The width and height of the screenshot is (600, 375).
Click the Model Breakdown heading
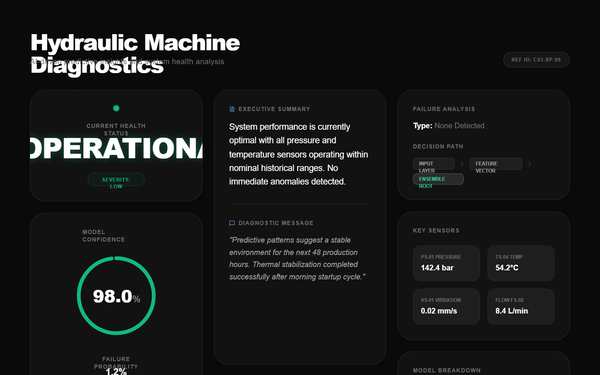pyautogui.click(x=447, y=370)
